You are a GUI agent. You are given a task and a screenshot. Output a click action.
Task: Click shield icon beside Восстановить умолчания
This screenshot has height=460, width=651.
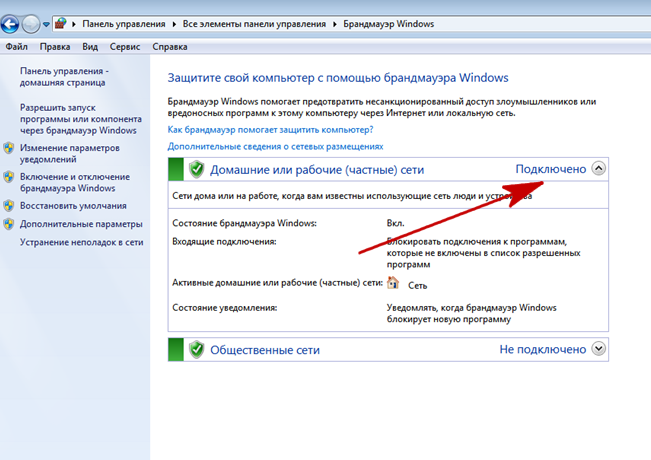pyautogui.click(x=9, y=206)
